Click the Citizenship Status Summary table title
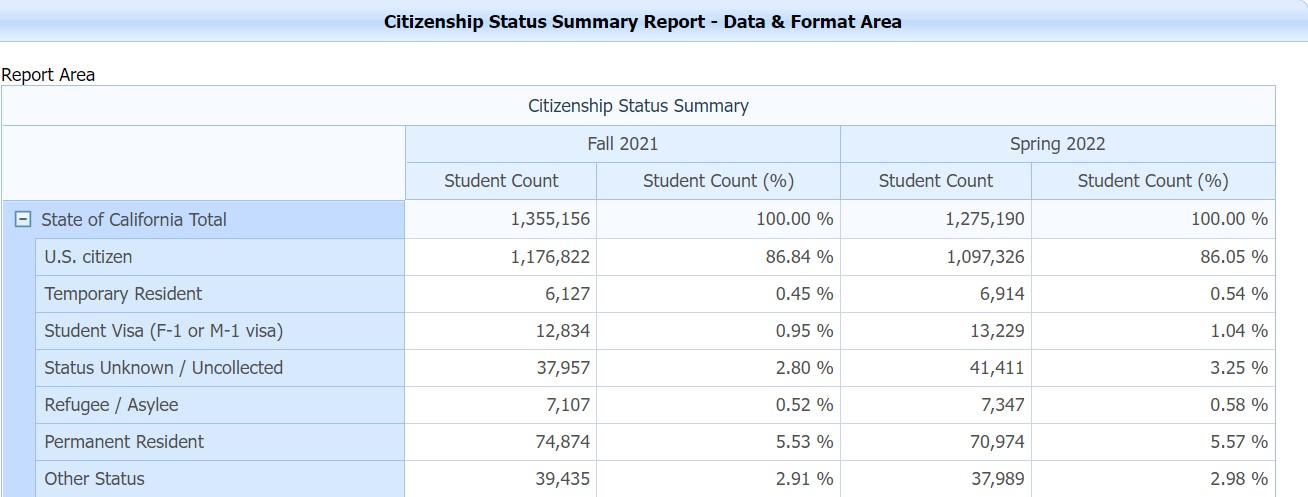This screenshot has width=1308, height=497. 638,106
